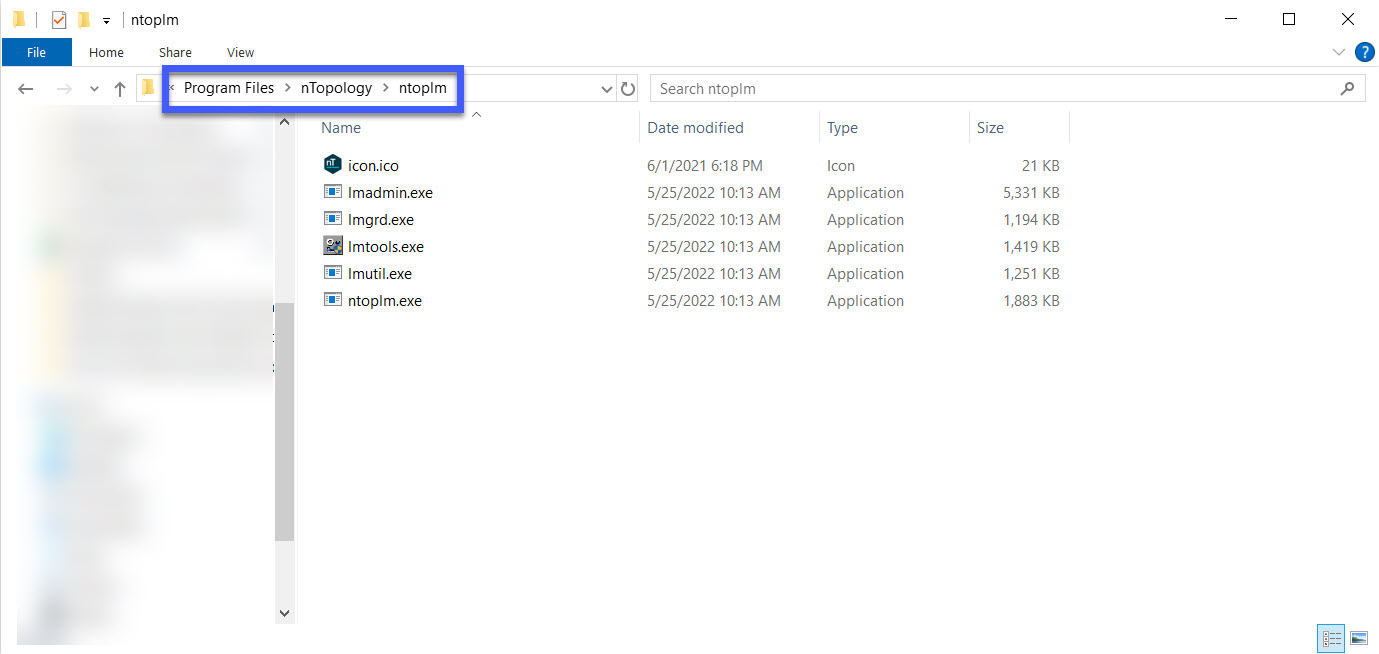Click the nTopology breadcrumb
The width and height of the screenshot is (1379, 654).
[x=336, y=88]
